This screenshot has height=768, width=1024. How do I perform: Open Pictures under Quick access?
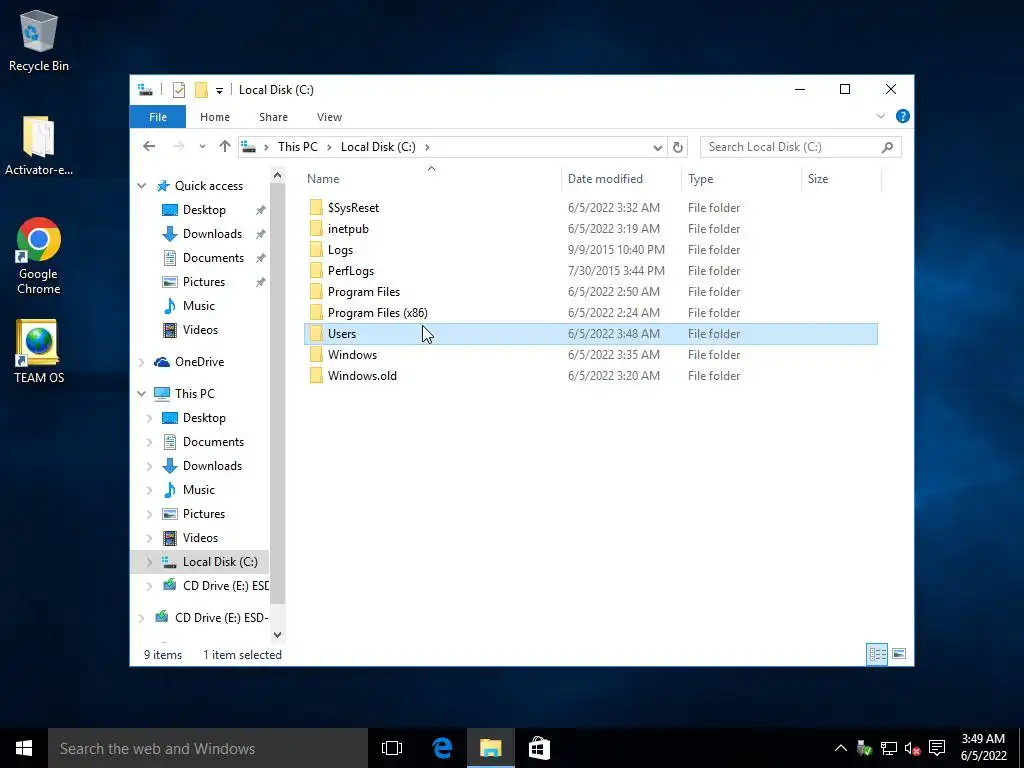(x=204, y=282)
